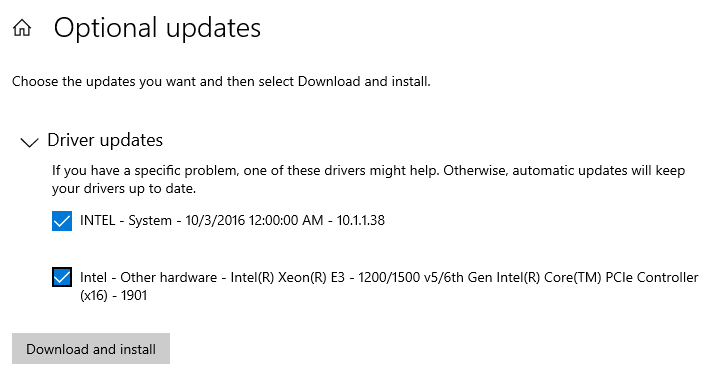Image resolution: width=708 pixels, height=370 pixels.
Task: Click the INTEL - System driver label text
Action: (x=232, y=220)
